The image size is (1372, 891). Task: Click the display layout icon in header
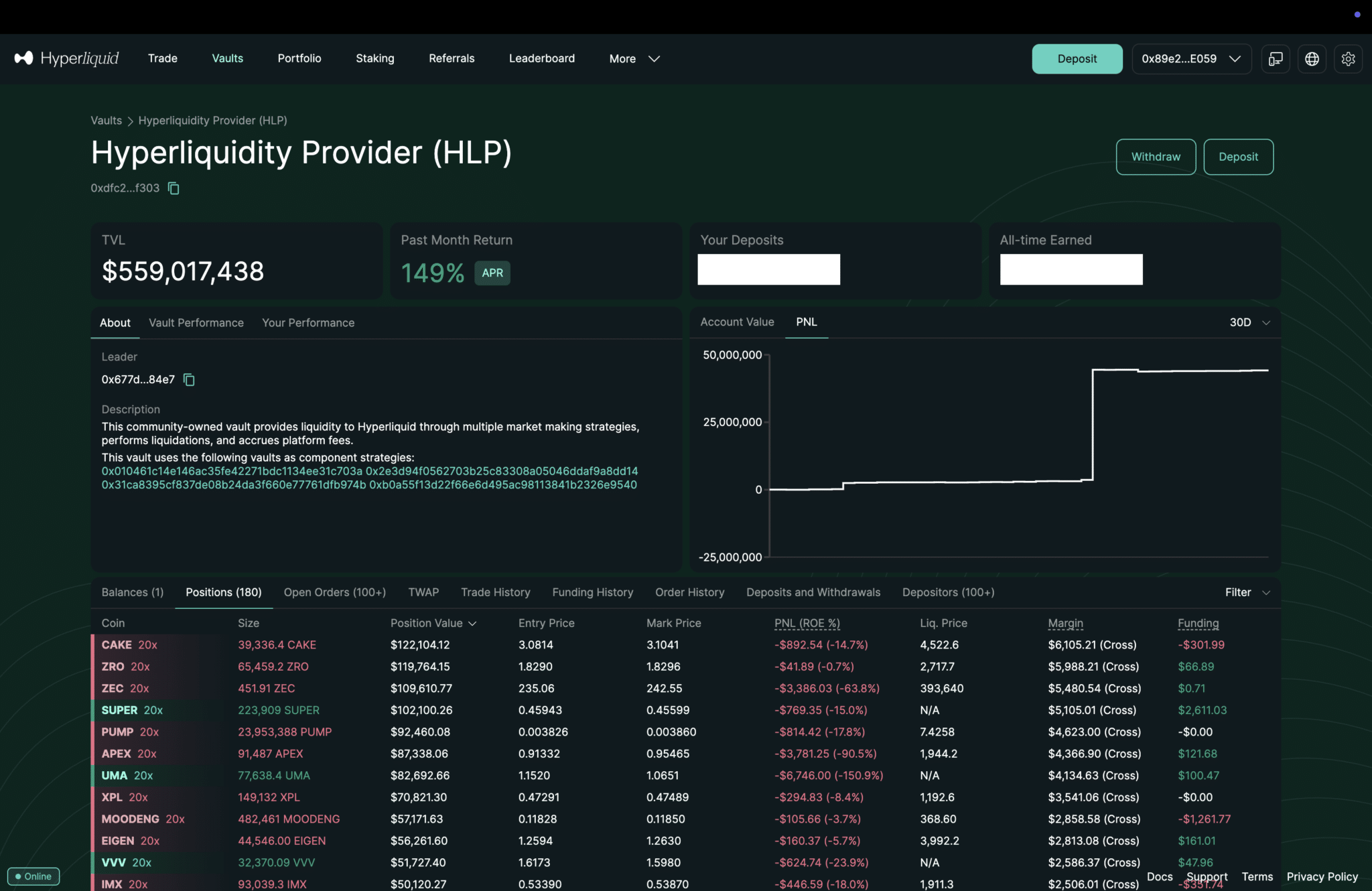click(x=1276, y=59)
